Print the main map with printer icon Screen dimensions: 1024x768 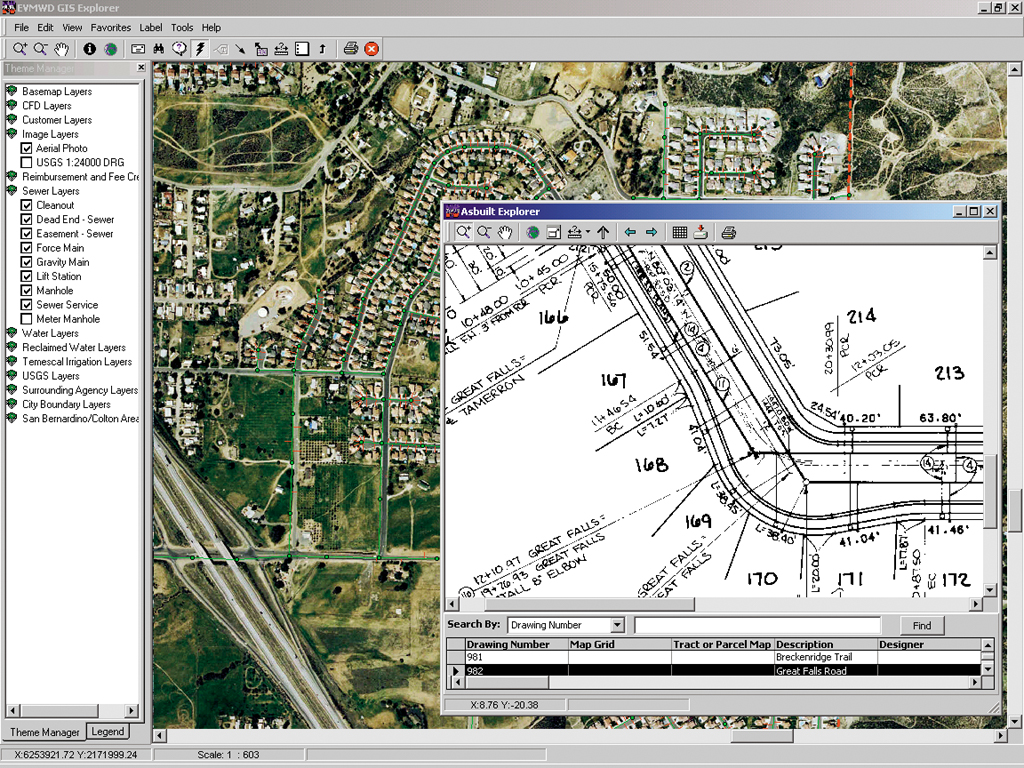click(351, 48)
